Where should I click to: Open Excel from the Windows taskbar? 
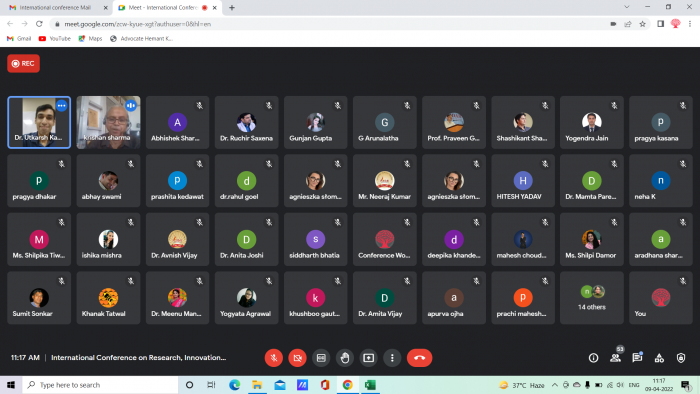pyautogui.click(x=370, y=385)
